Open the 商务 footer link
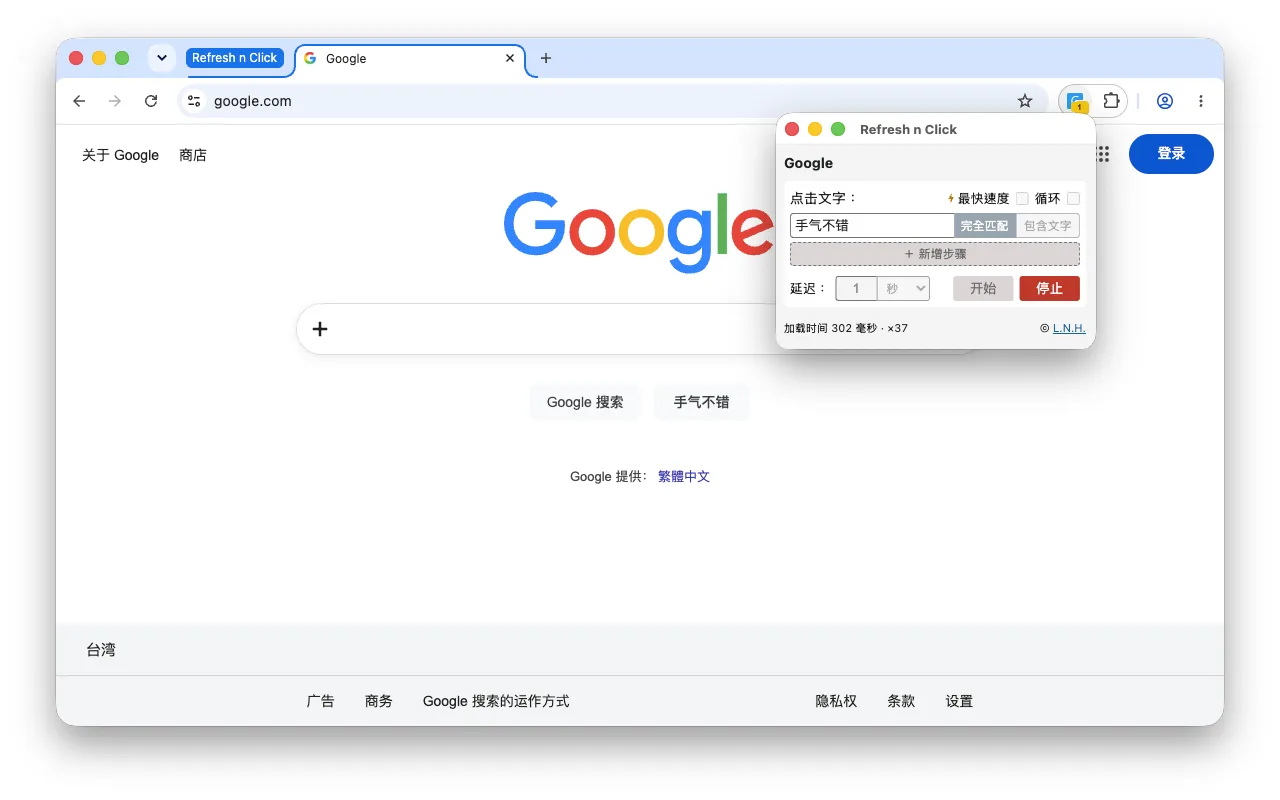This screenshot has width=1280, height=800. pos(379,701)
